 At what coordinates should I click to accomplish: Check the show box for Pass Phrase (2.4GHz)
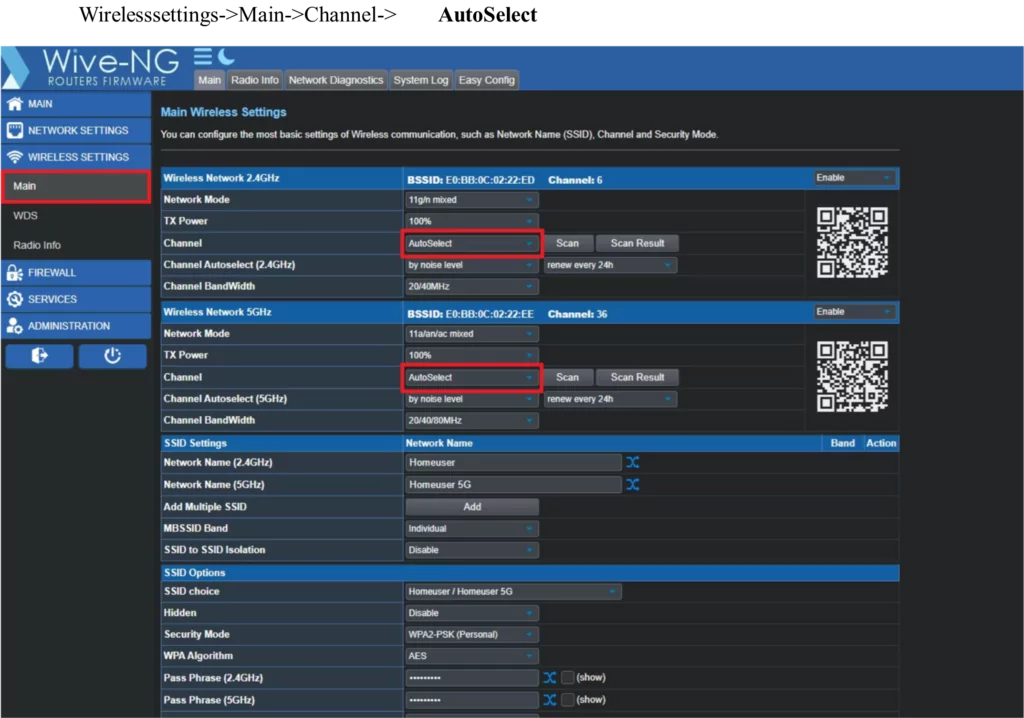click(567, 678)
